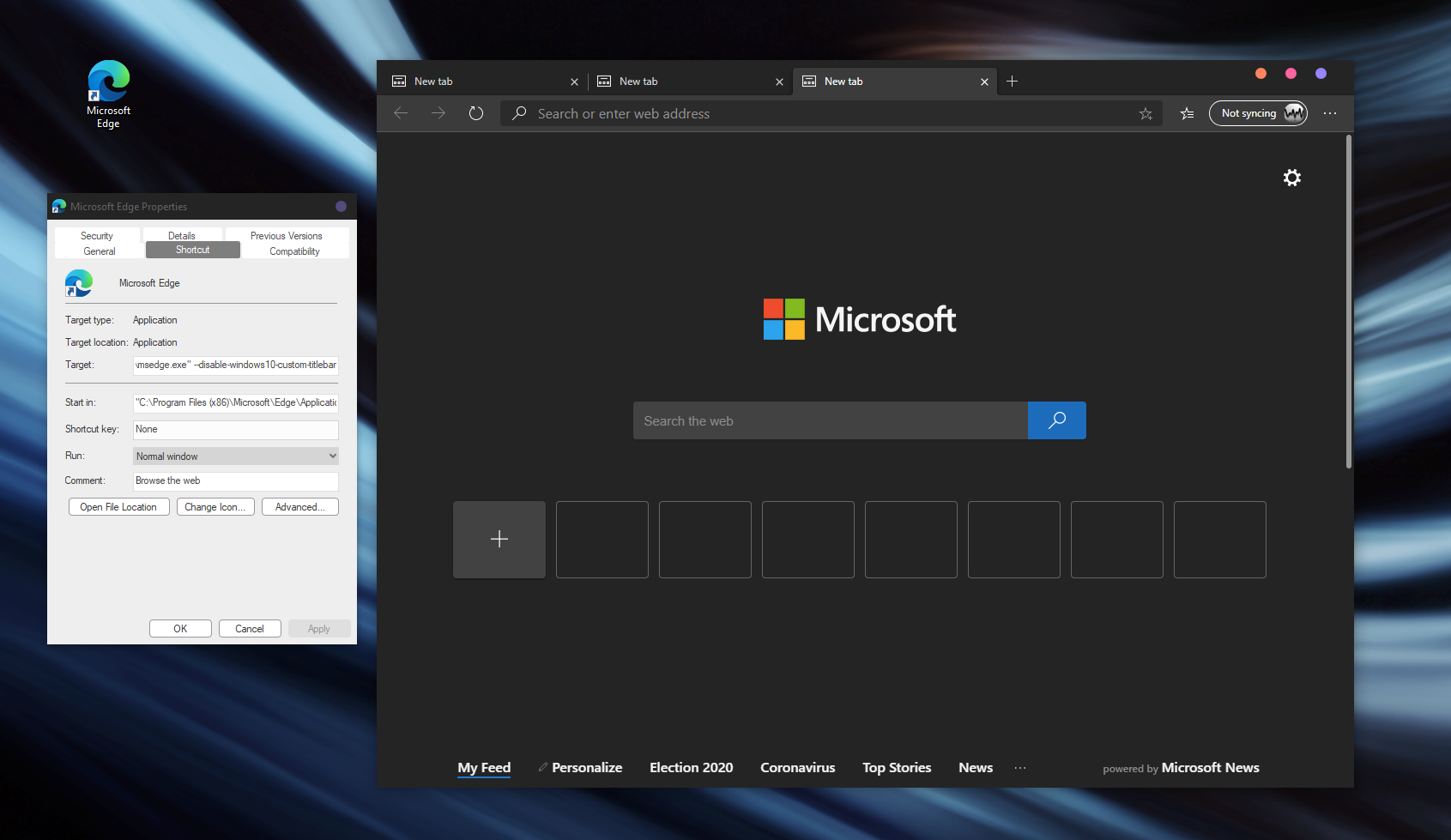1451x840 pixels.
Task: Open the Compatibility tab in Properties
Action: [x=294, y=251]
